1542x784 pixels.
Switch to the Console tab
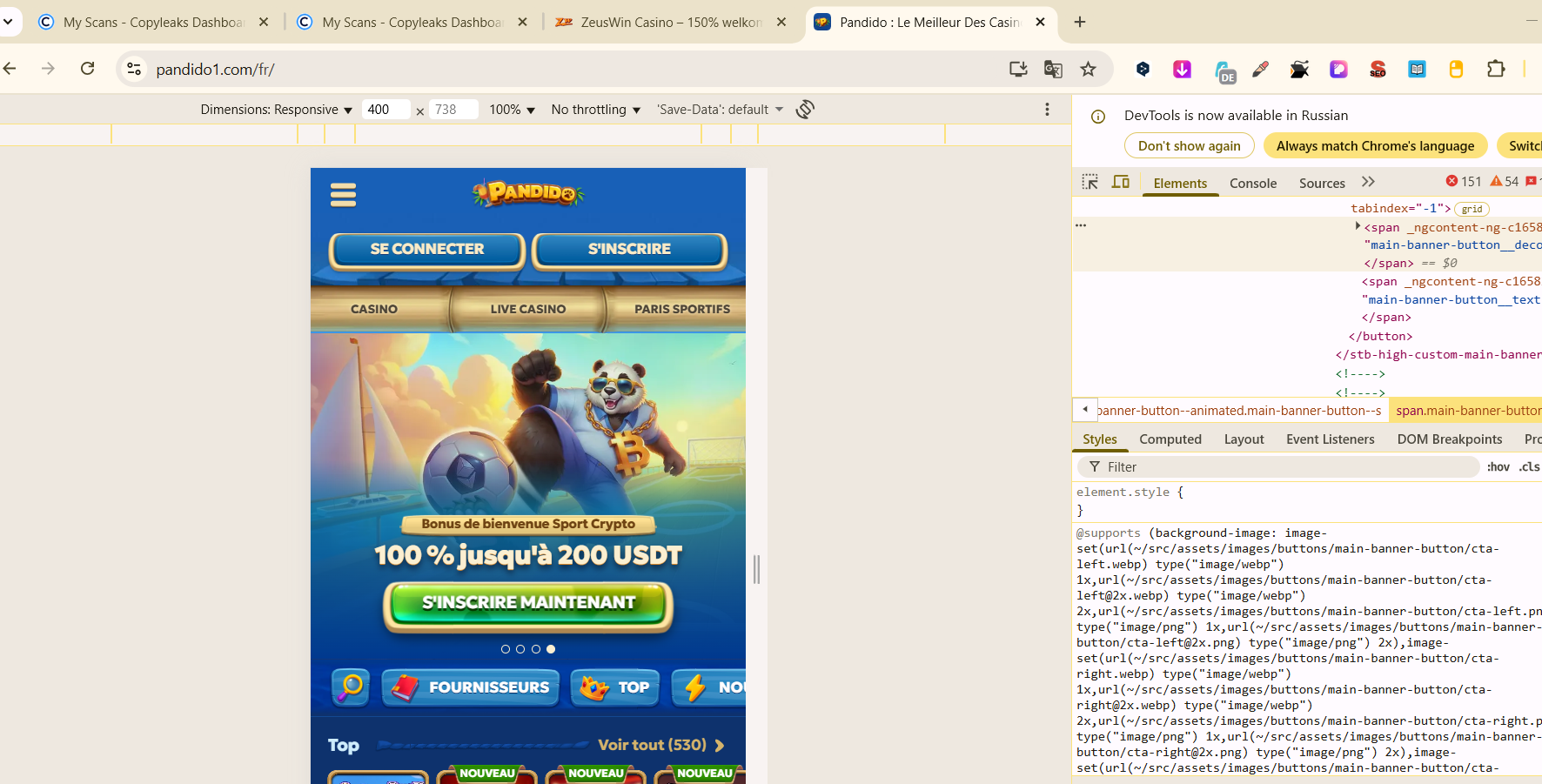1253,183
